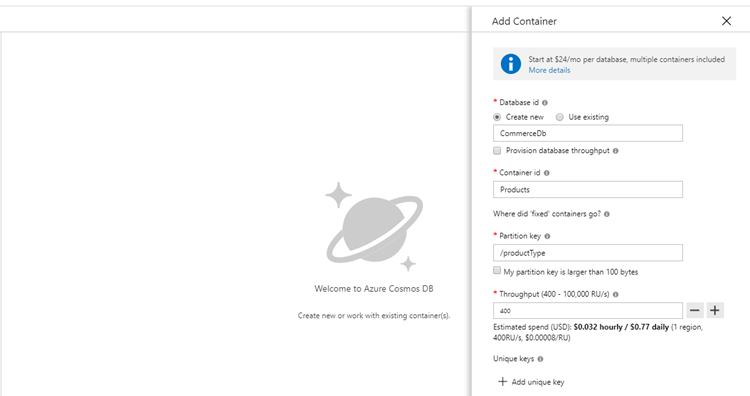The height and width of the screenshot is (396, 750).
Task: Click 'Where did fixed containers go?' text
Action: [547, 214]
